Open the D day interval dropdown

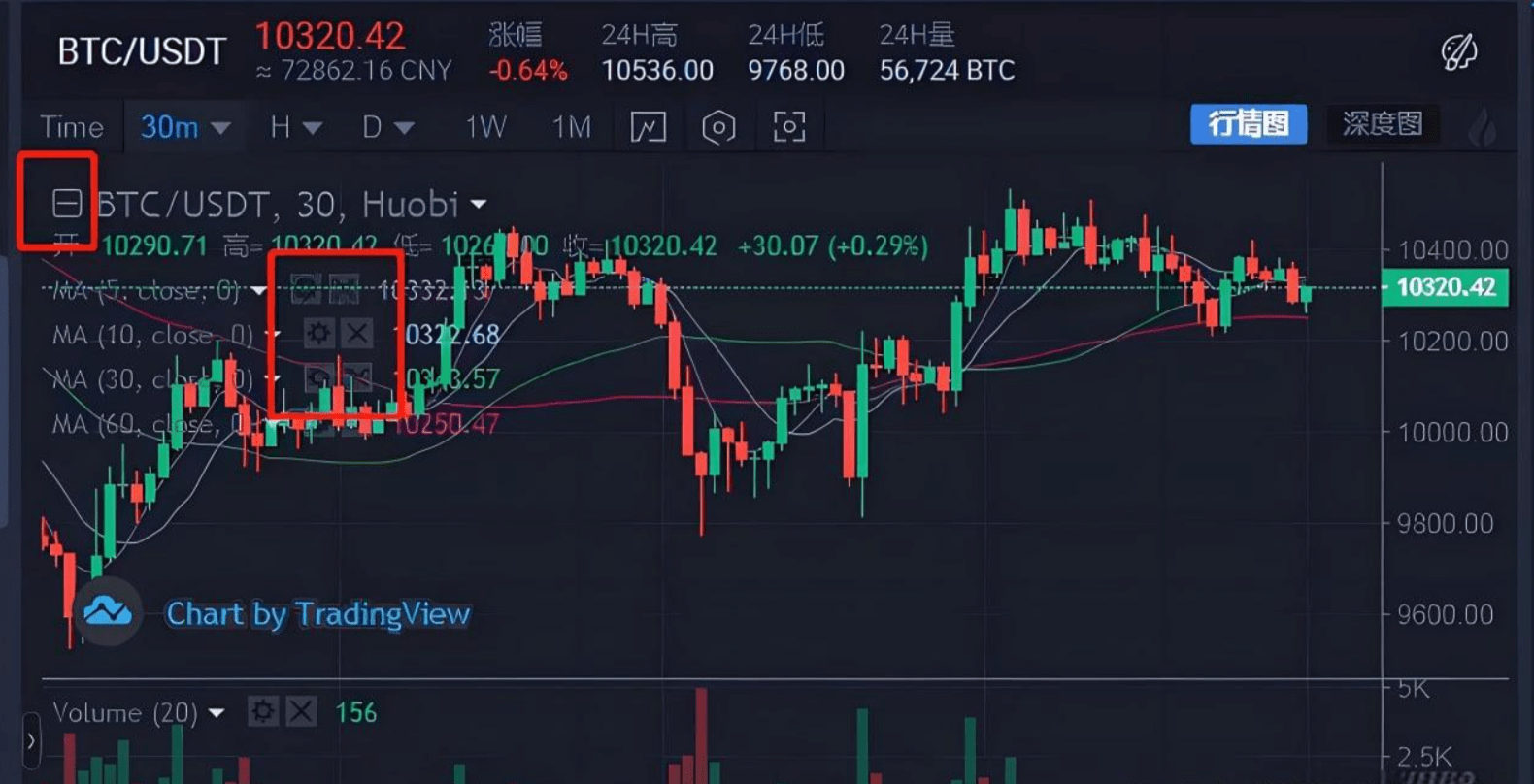[388, 127]
